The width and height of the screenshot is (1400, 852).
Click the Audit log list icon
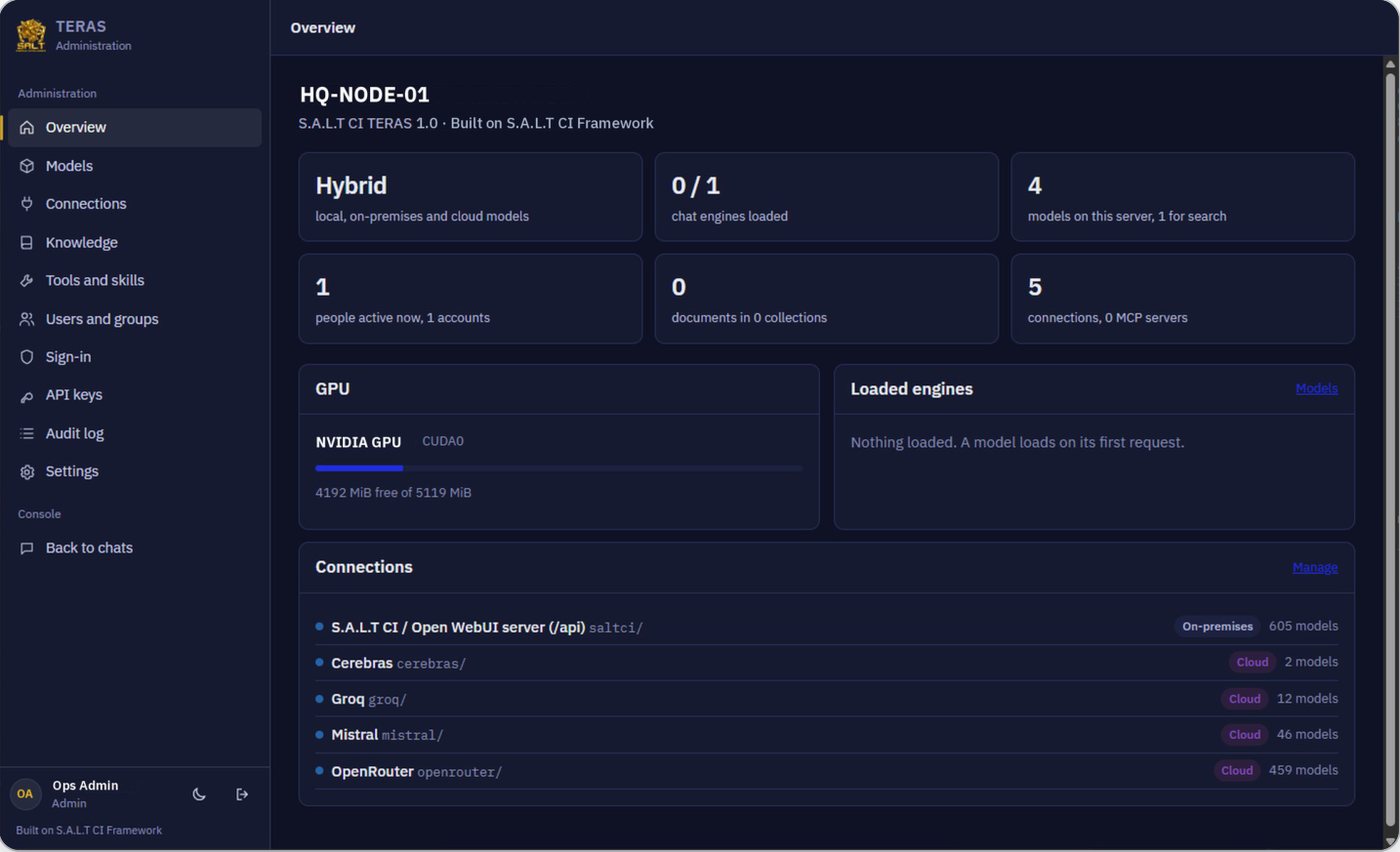click(x=27, y=434)
